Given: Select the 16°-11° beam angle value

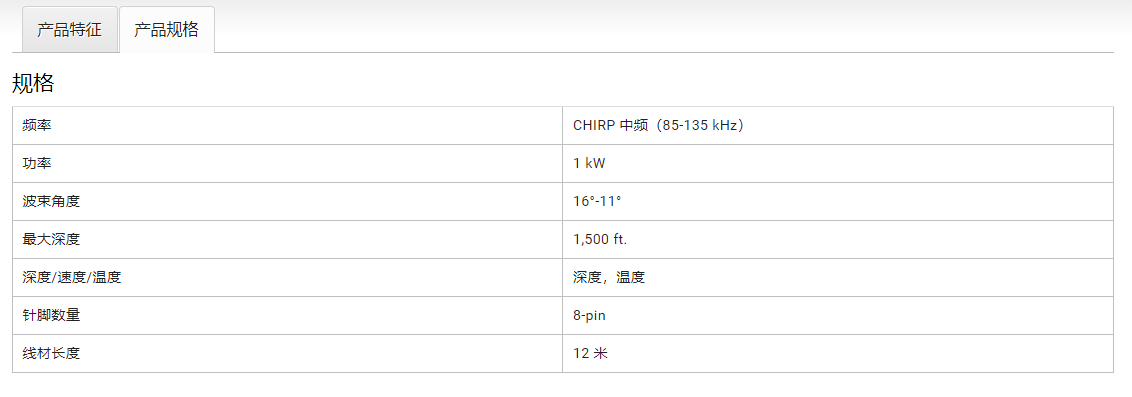Looking at the screenshot, I should (x=597, y=201).
